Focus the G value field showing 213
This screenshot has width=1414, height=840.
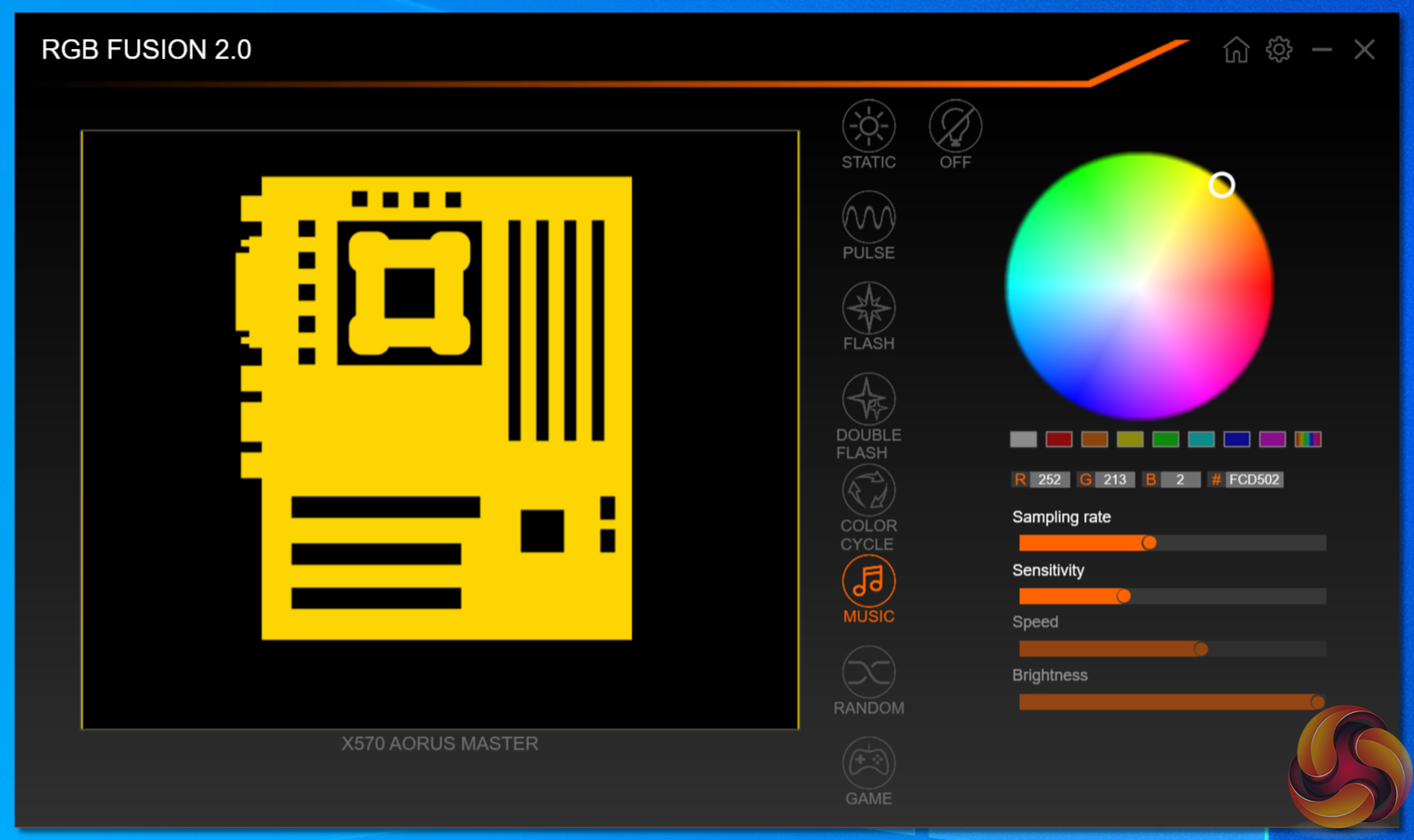point(1114,480)
